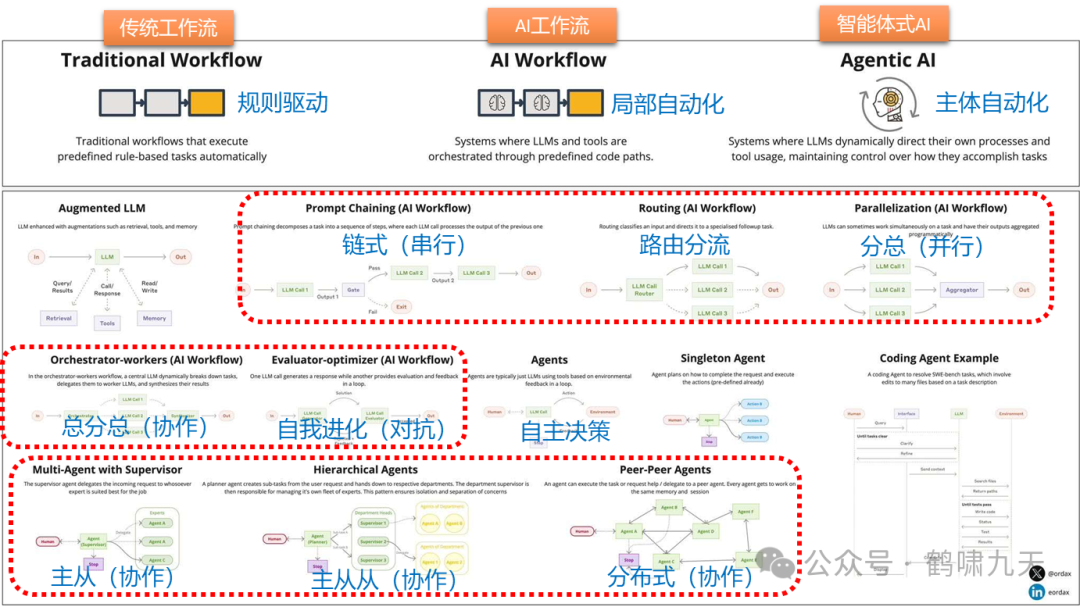Select the 智能体式AI tab
The image size is (1080, 607).
[x=884, y=22]
